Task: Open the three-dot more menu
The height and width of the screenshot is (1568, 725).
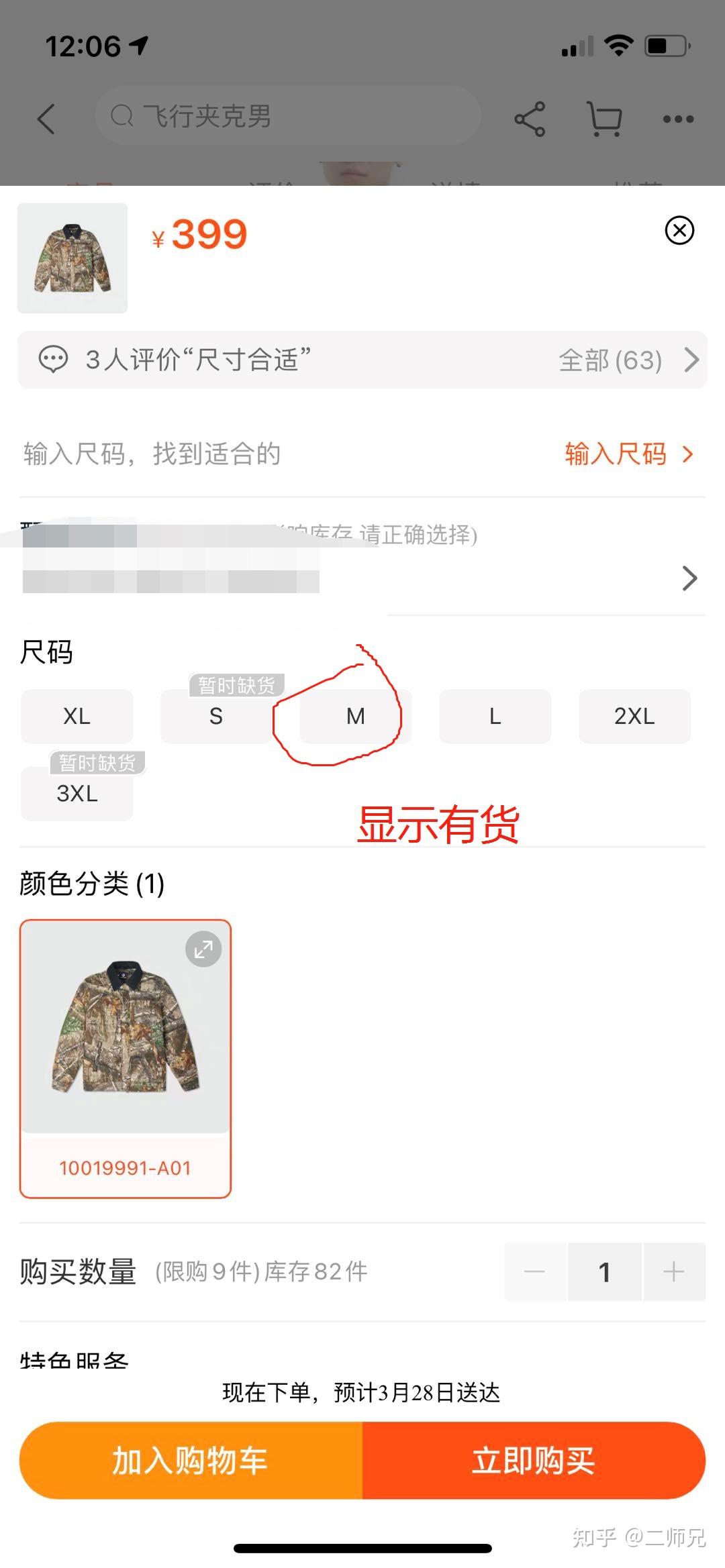Action: click(678, 119)
